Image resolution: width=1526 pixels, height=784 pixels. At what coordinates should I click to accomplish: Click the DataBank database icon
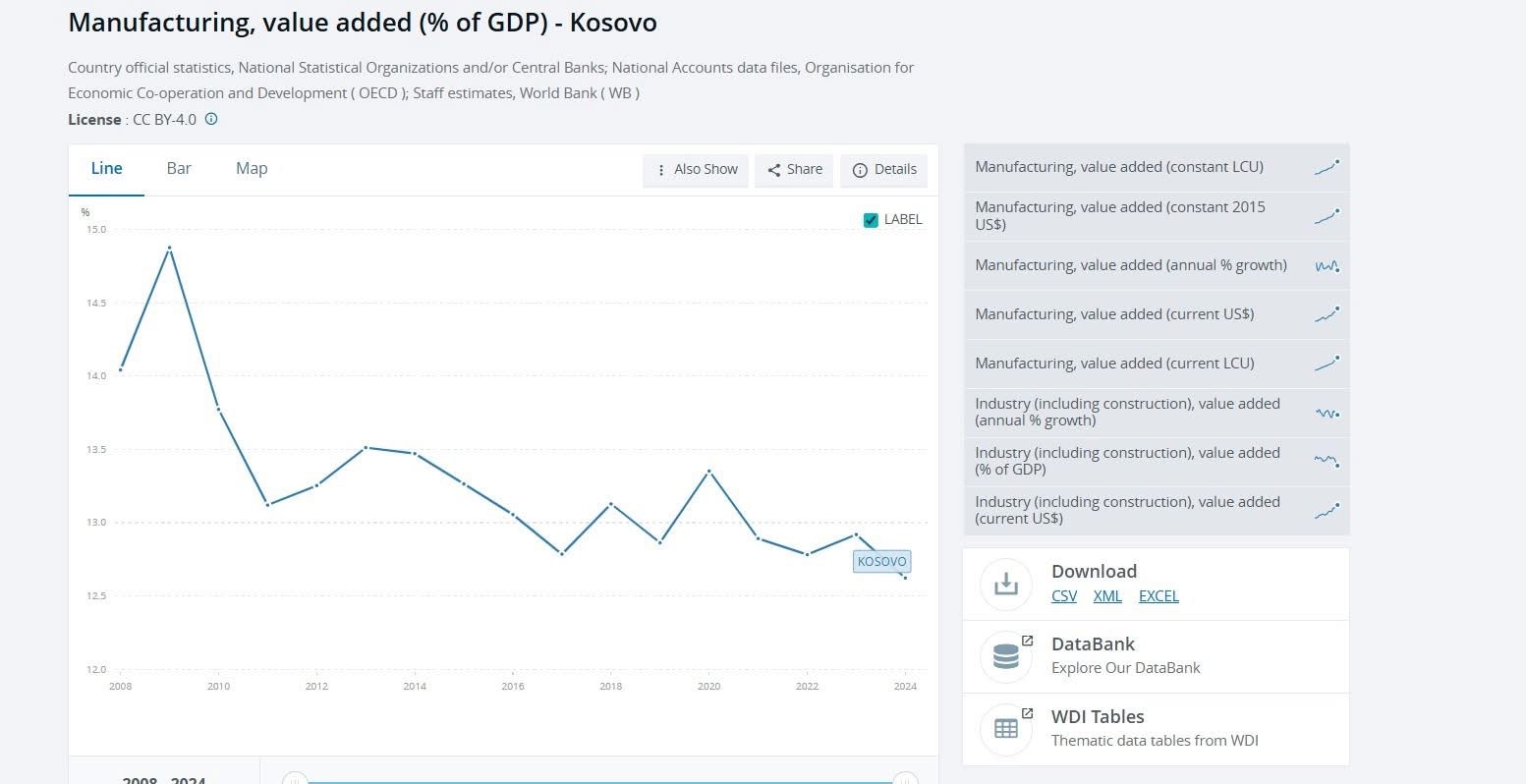(1005, 656)
